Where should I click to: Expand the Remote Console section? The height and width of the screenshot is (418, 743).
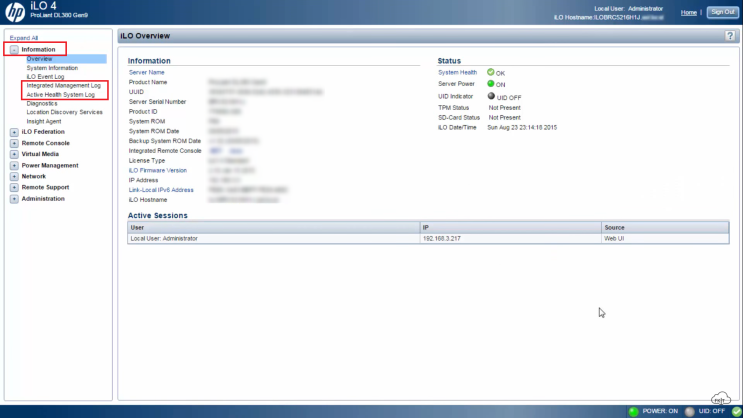coord(14,143)
